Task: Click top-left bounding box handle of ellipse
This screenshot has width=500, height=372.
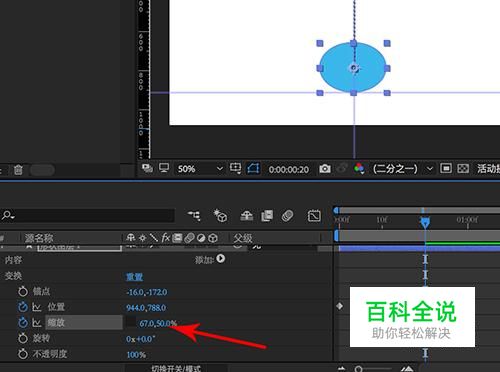Action: click(x=320, y=43)
